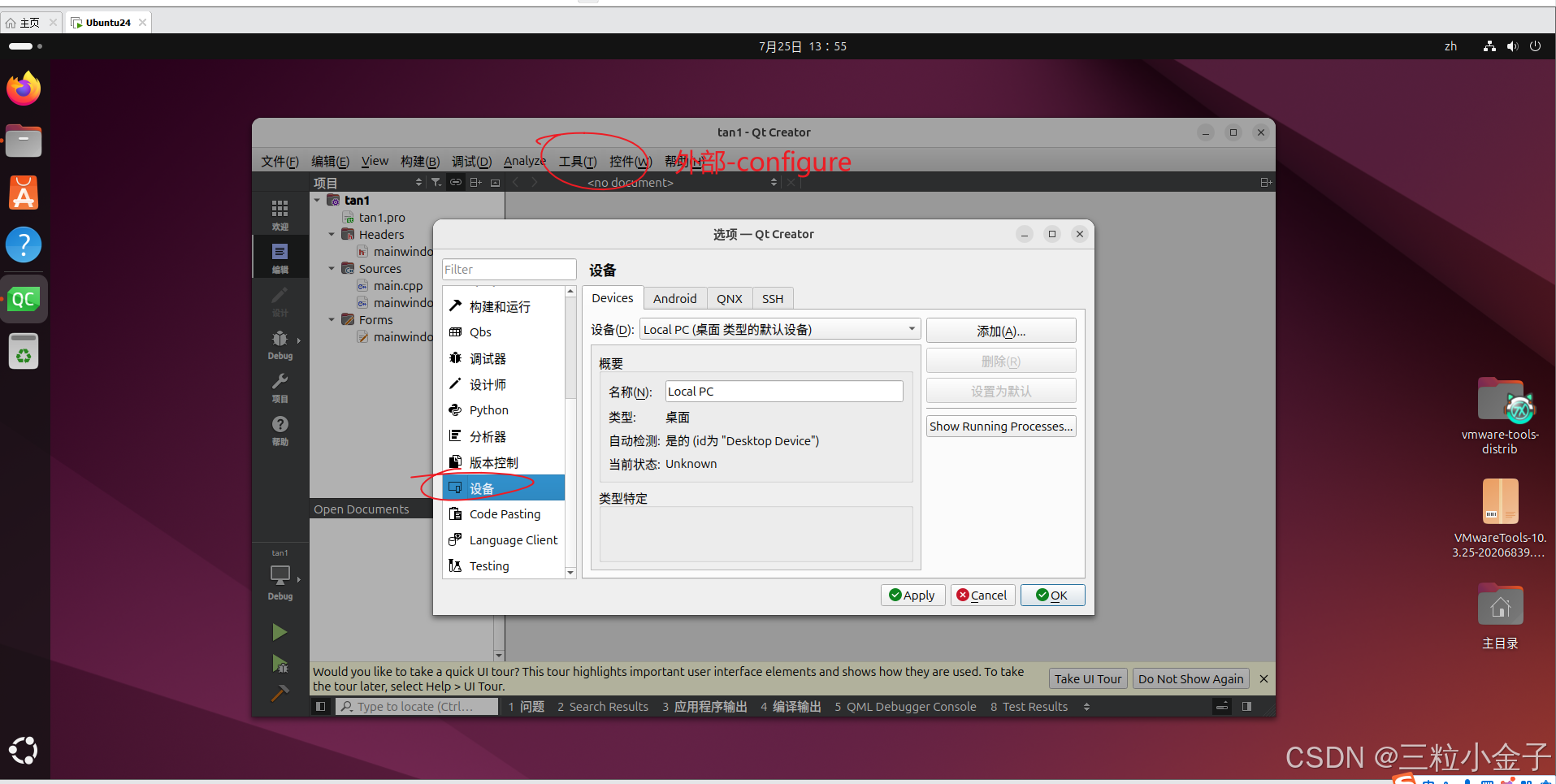Screen dimensions: 1556x784
Task: Select the Code Pasting options category
Action: 504,514
